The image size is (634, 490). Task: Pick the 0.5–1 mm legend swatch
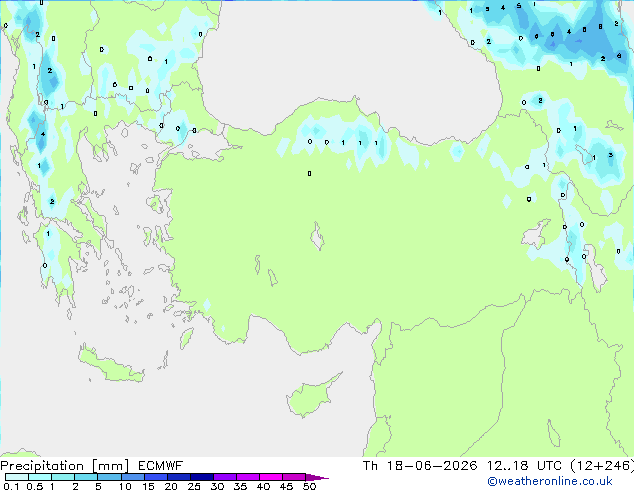point(40,477)
